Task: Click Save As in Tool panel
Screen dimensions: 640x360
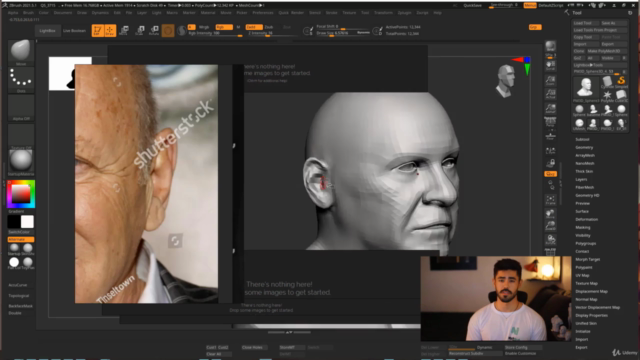Action: tap(613, 23)
